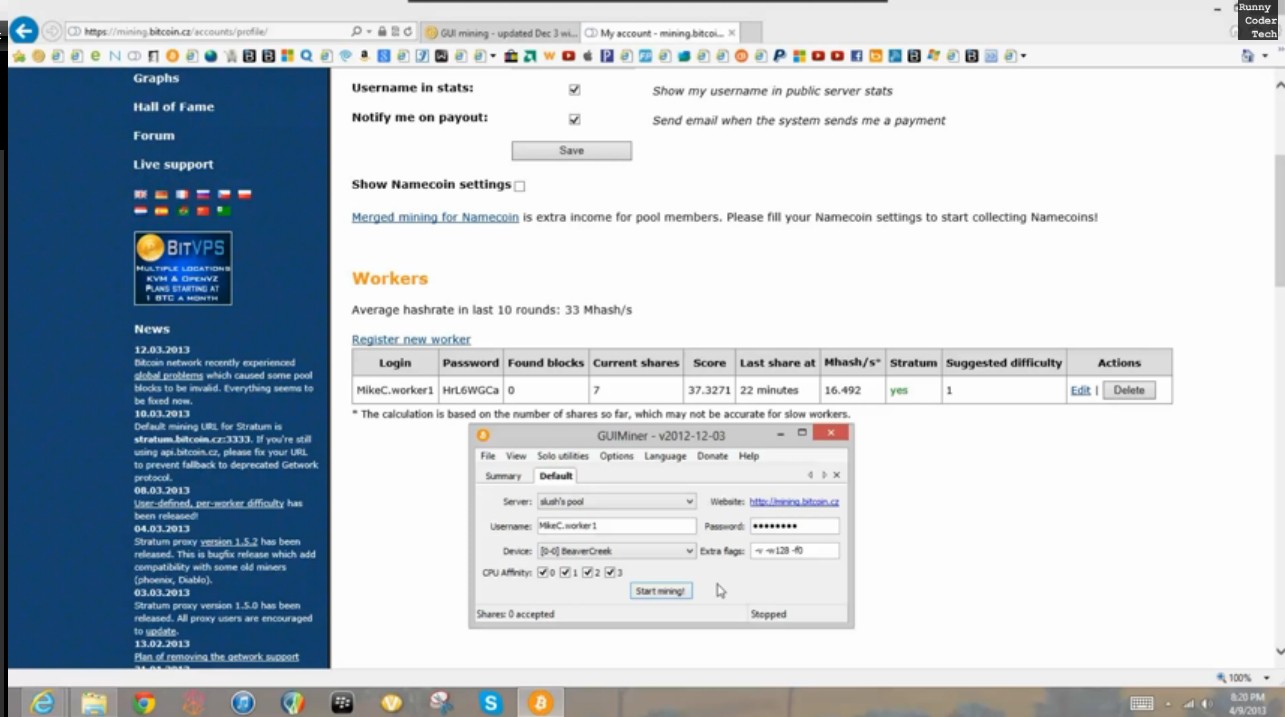Open the GUIMiner Donate menu
This screenshot has height=717, width=1285.
(713, 456)
